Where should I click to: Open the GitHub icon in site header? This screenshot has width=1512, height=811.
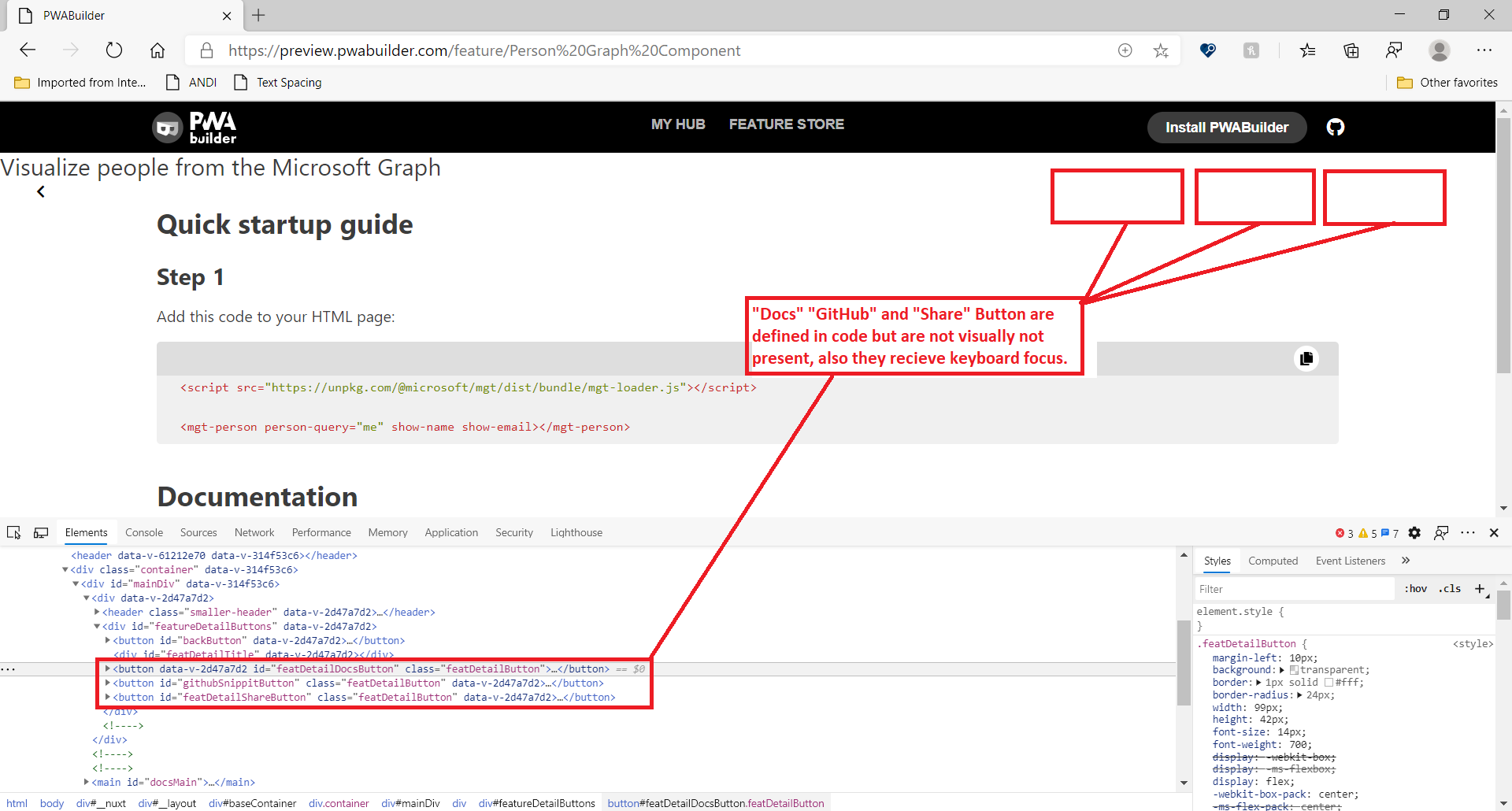pos(1336,127)
